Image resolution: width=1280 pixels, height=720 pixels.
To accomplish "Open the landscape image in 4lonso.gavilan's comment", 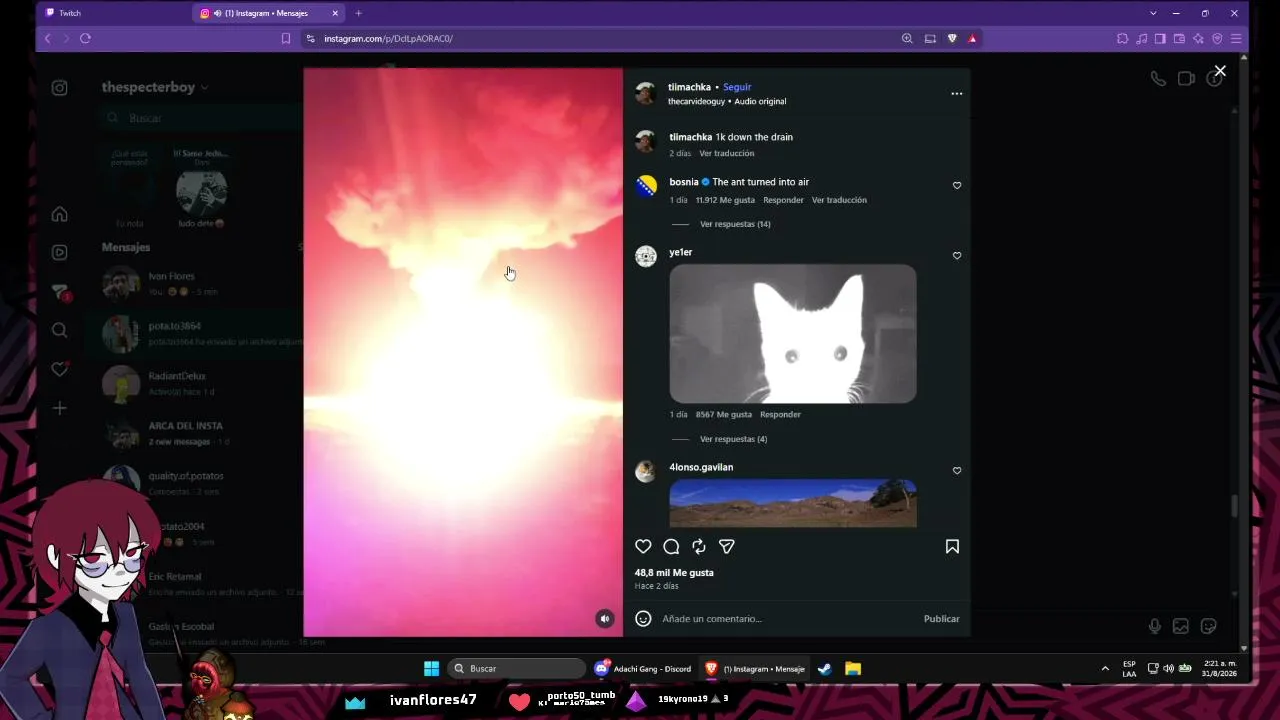I will [793, 503].
